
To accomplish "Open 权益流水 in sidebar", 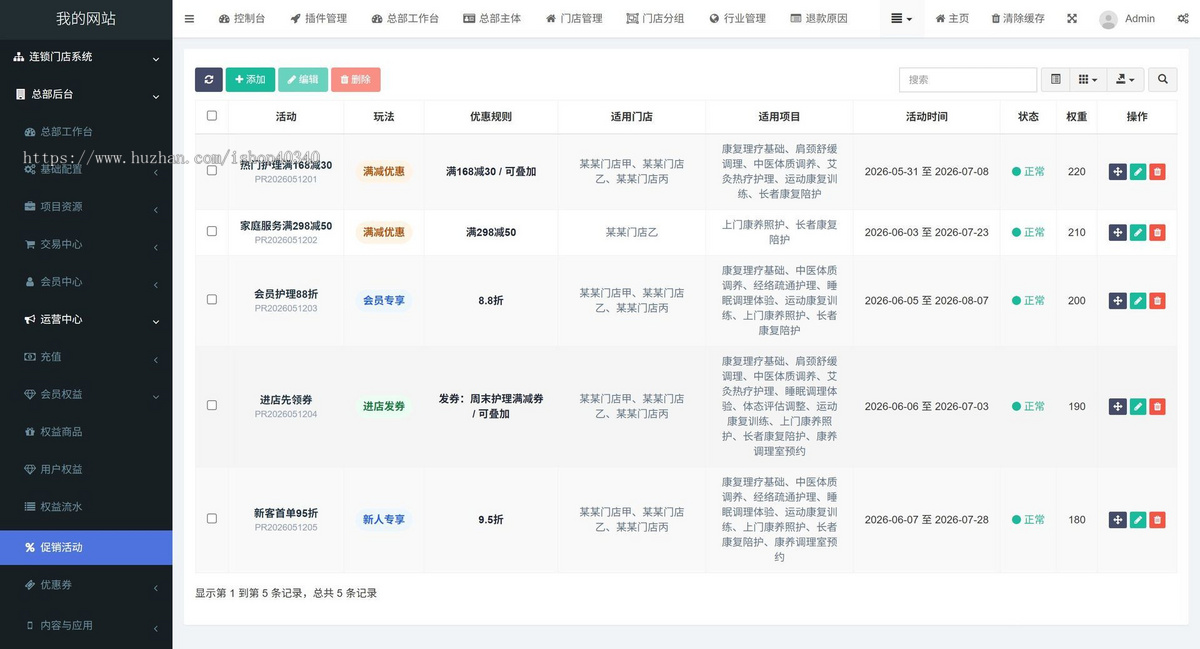I will tap(86, 507).
